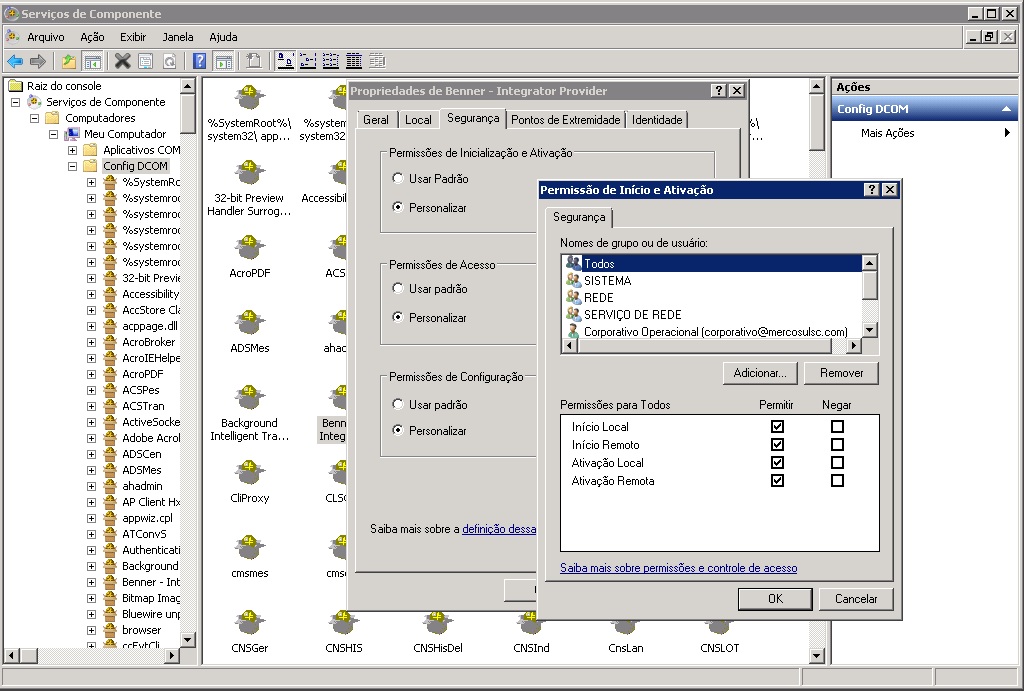Click the Up One Level folder icon
The width and height of the screenshot is (1024, 691).
pos(68,61)
